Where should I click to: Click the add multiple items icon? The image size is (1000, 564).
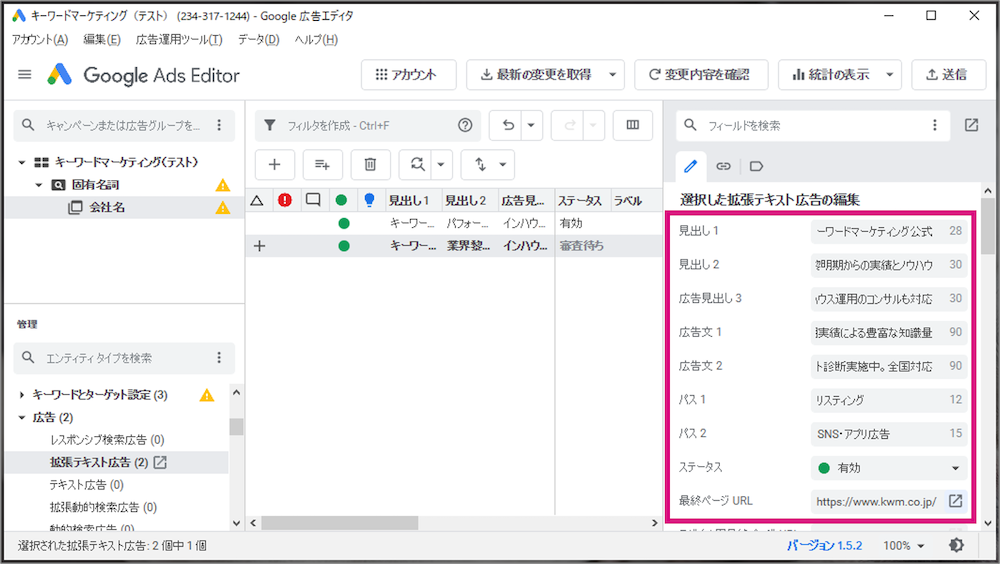pyautogui.click(x=322, y=165)
